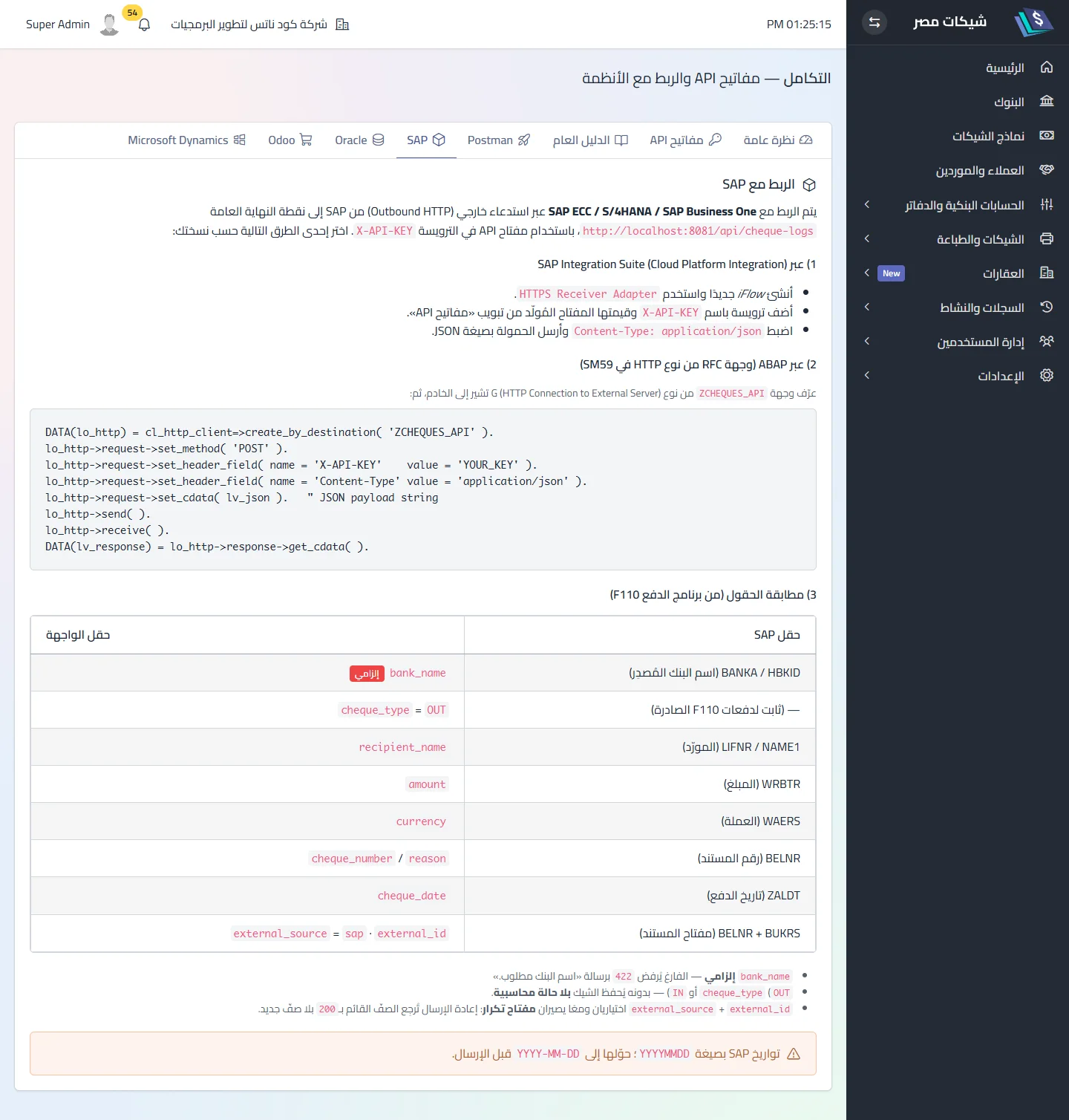Image resolution: width=1069 pixels, height=1120 pixels.
Task: Expand the الشيكات والطباعة chevron
Action: click(x=867, y=238)
